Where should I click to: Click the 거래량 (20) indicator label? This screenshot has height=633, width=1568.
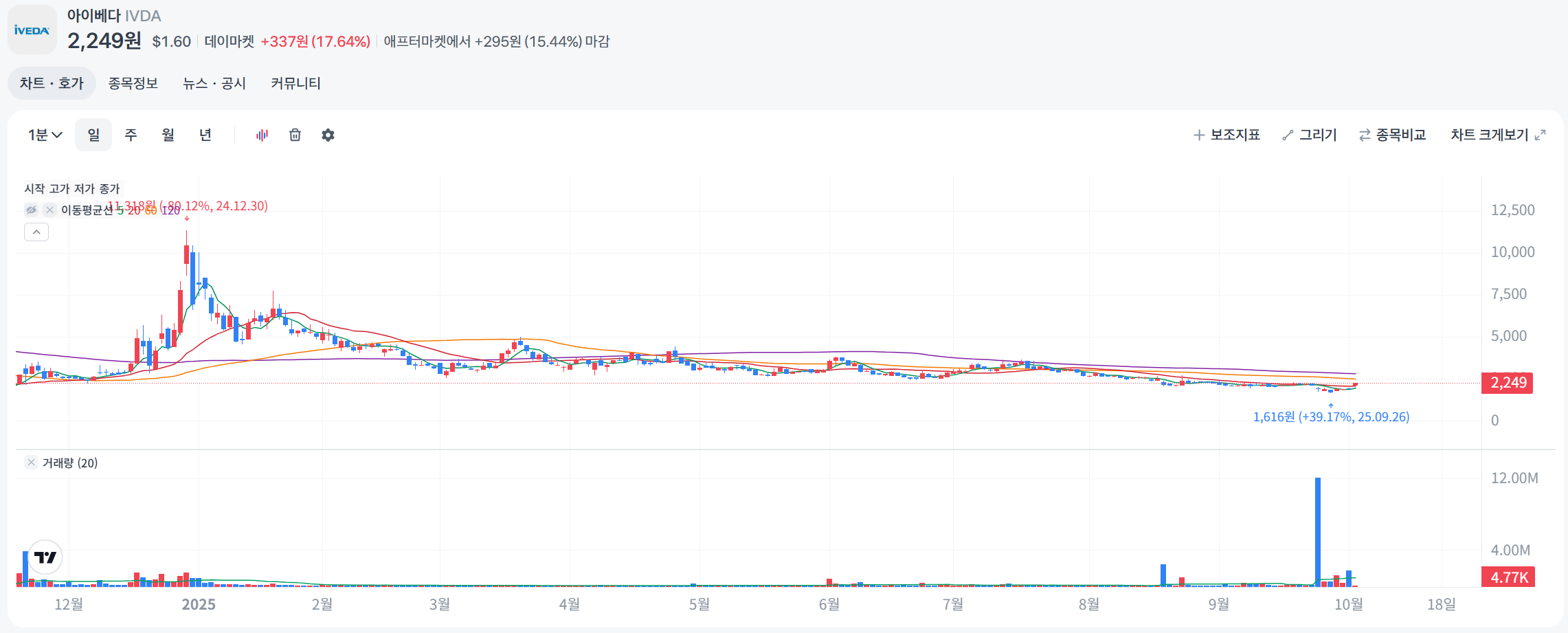(70, 463)
